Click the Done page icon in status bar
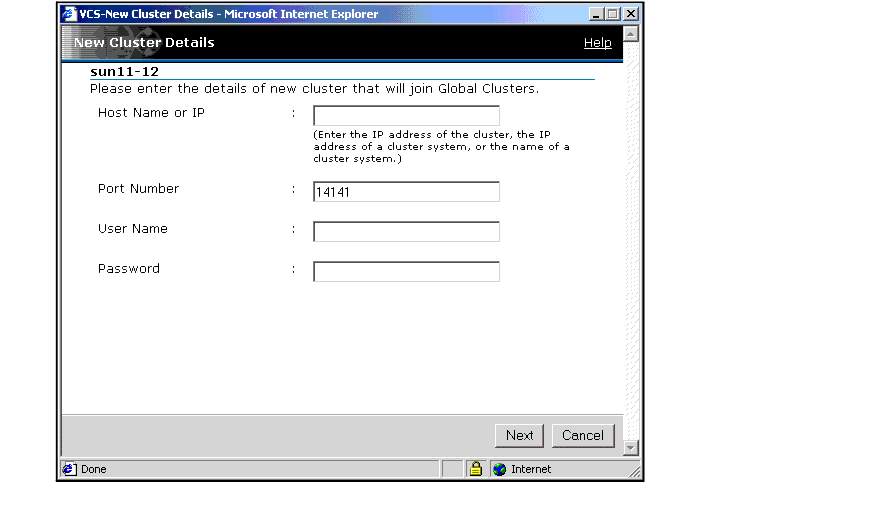Viewport: 894px width, 511px height. click(x=70, y=469)
